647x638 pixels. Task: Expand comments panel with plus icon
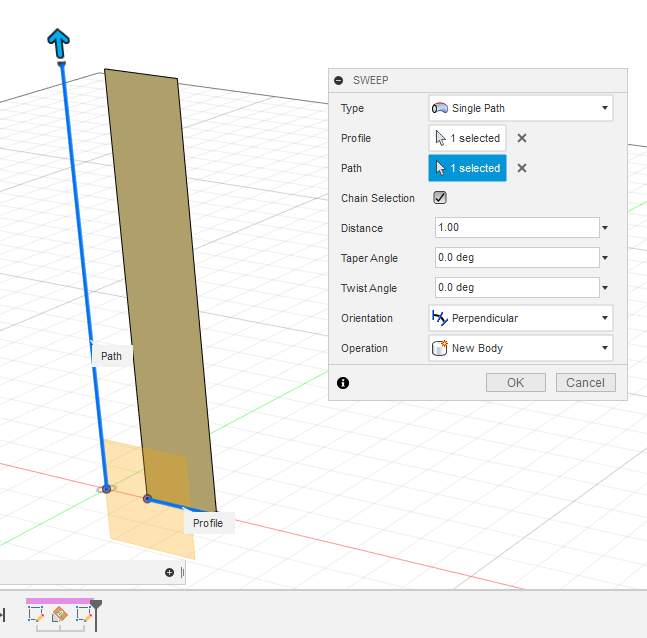tap(170, 572)
